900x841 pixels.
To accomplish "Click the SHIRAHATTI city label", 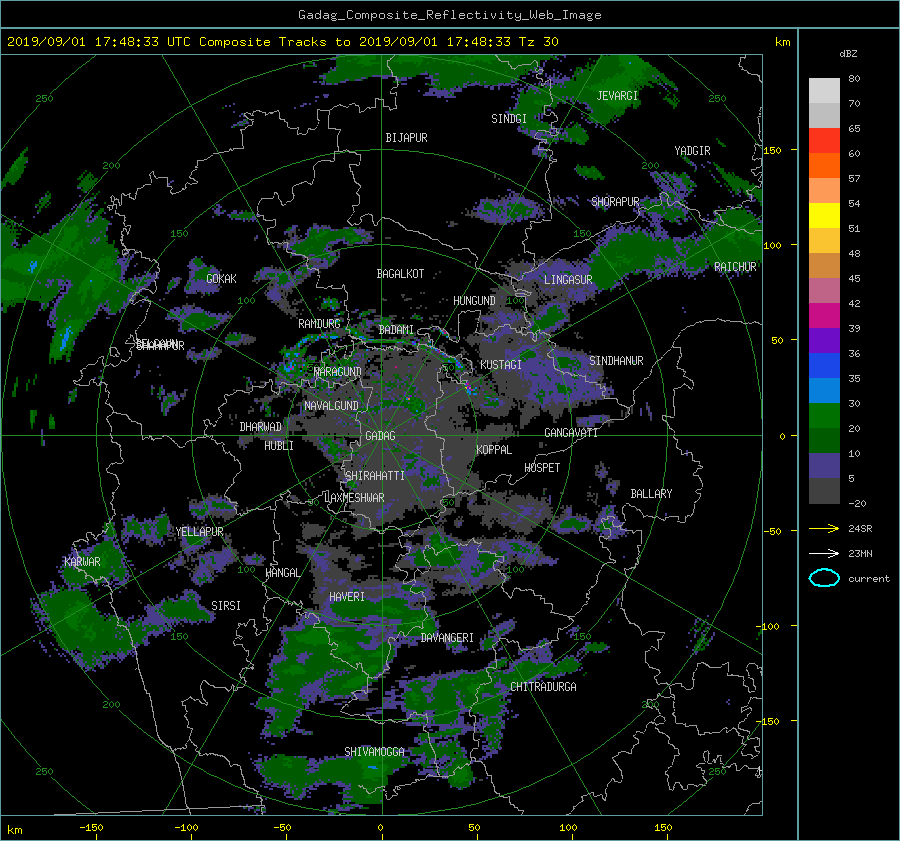I will [x=375, y=476].
